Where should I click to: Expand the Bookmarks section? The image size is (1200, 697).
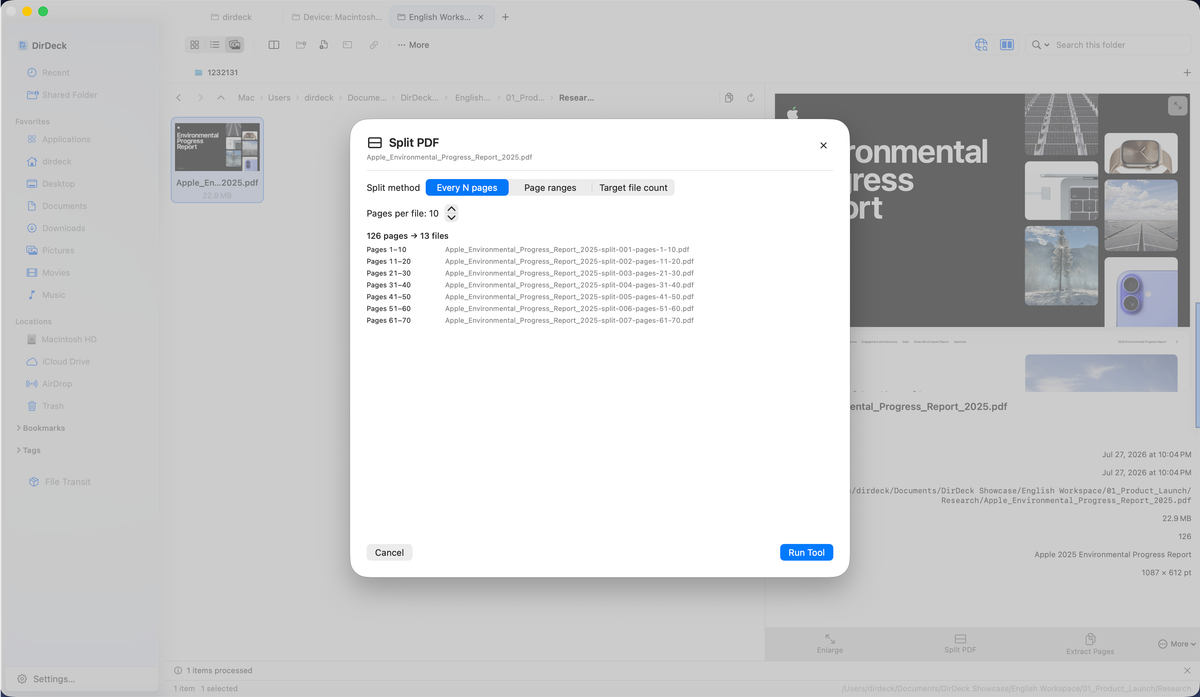40,428
